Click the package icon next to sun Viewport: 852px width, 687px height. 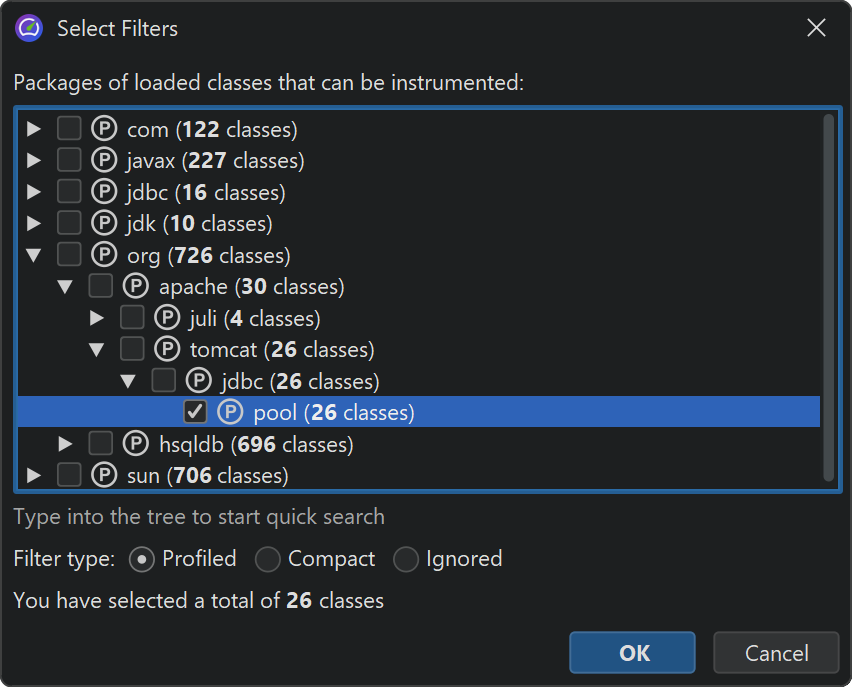(x=104, y=475)
